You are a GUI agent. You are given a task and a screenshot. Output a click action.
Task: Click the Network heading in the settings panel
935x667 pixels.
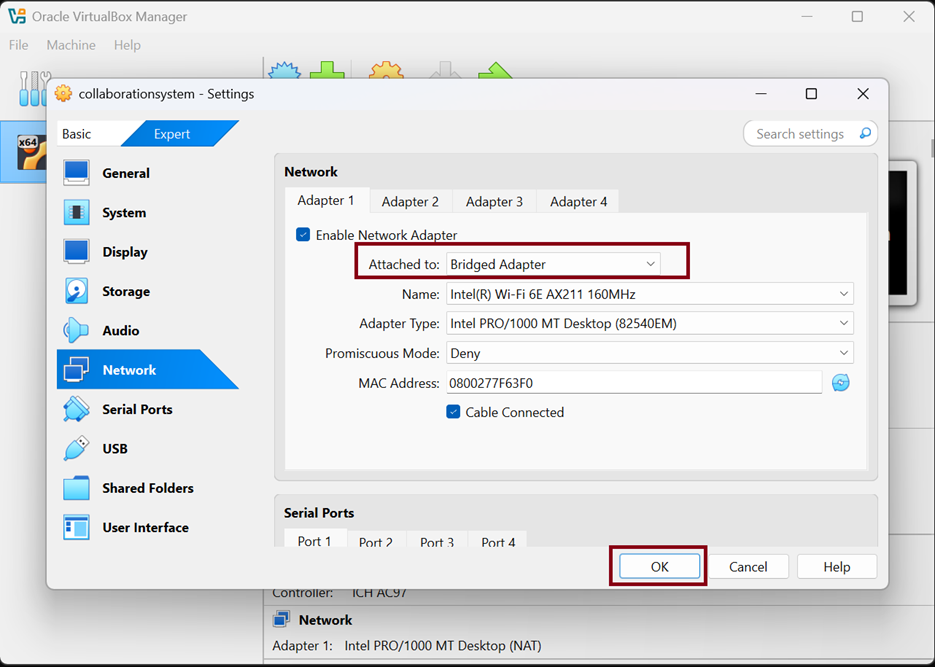(311, 172)
